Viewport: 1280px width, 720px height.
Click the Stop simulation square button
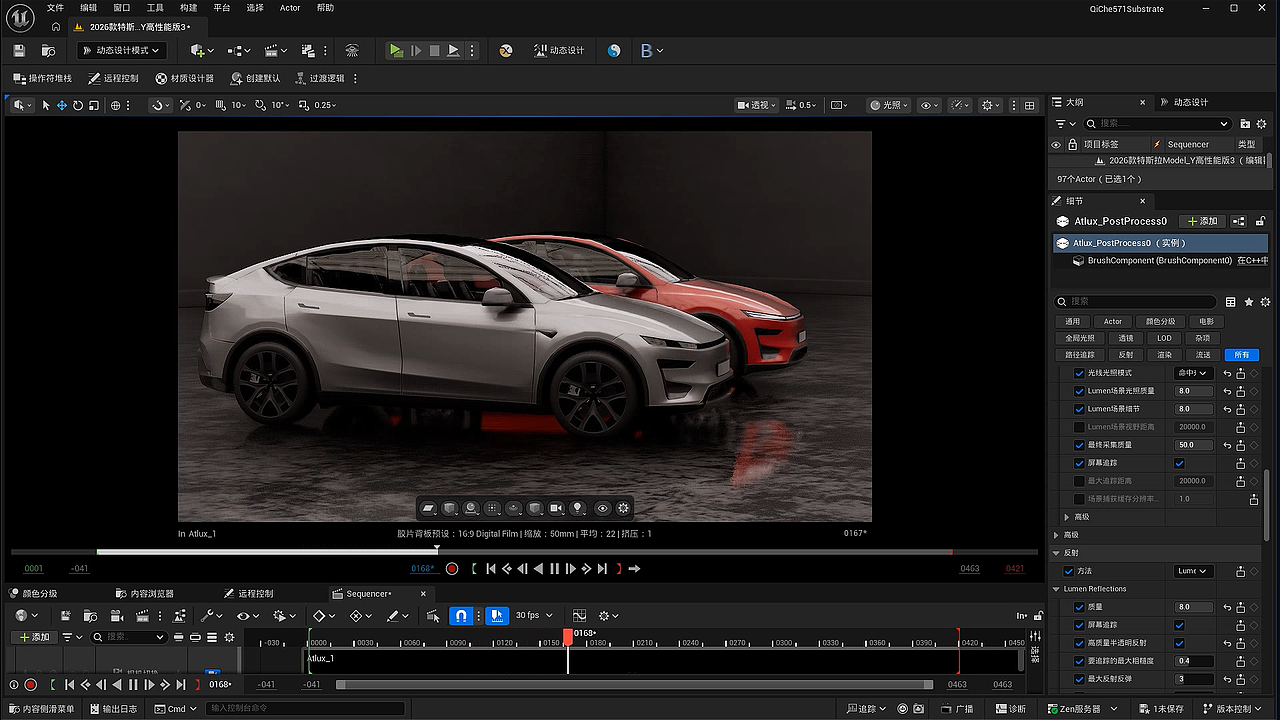pos(434,50)
